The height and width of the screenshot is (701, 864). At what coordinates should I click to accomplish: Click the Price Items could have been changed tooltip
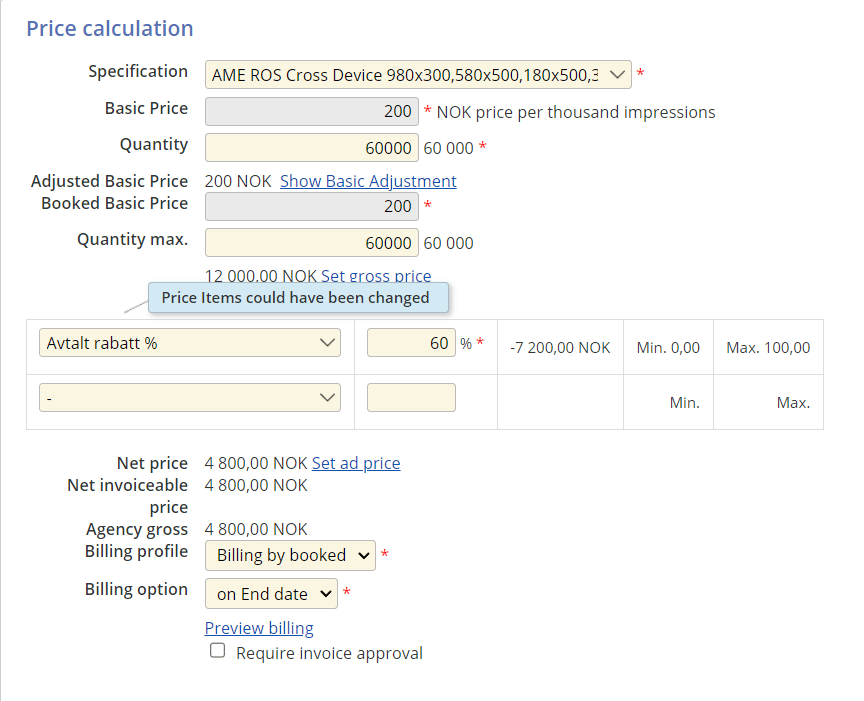[x=298, y=298]
